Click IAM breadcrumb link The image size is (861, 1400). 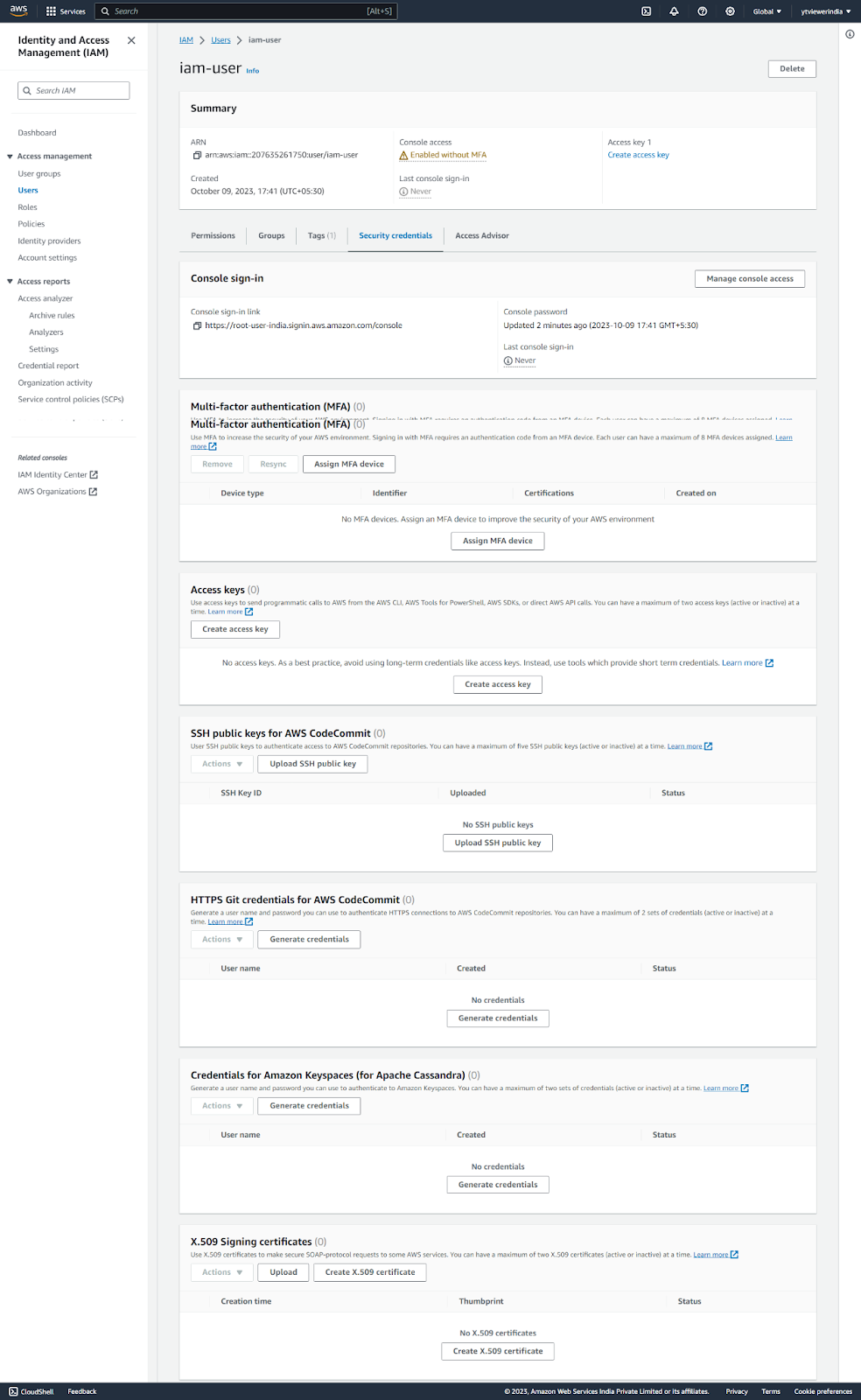point(186,40)
